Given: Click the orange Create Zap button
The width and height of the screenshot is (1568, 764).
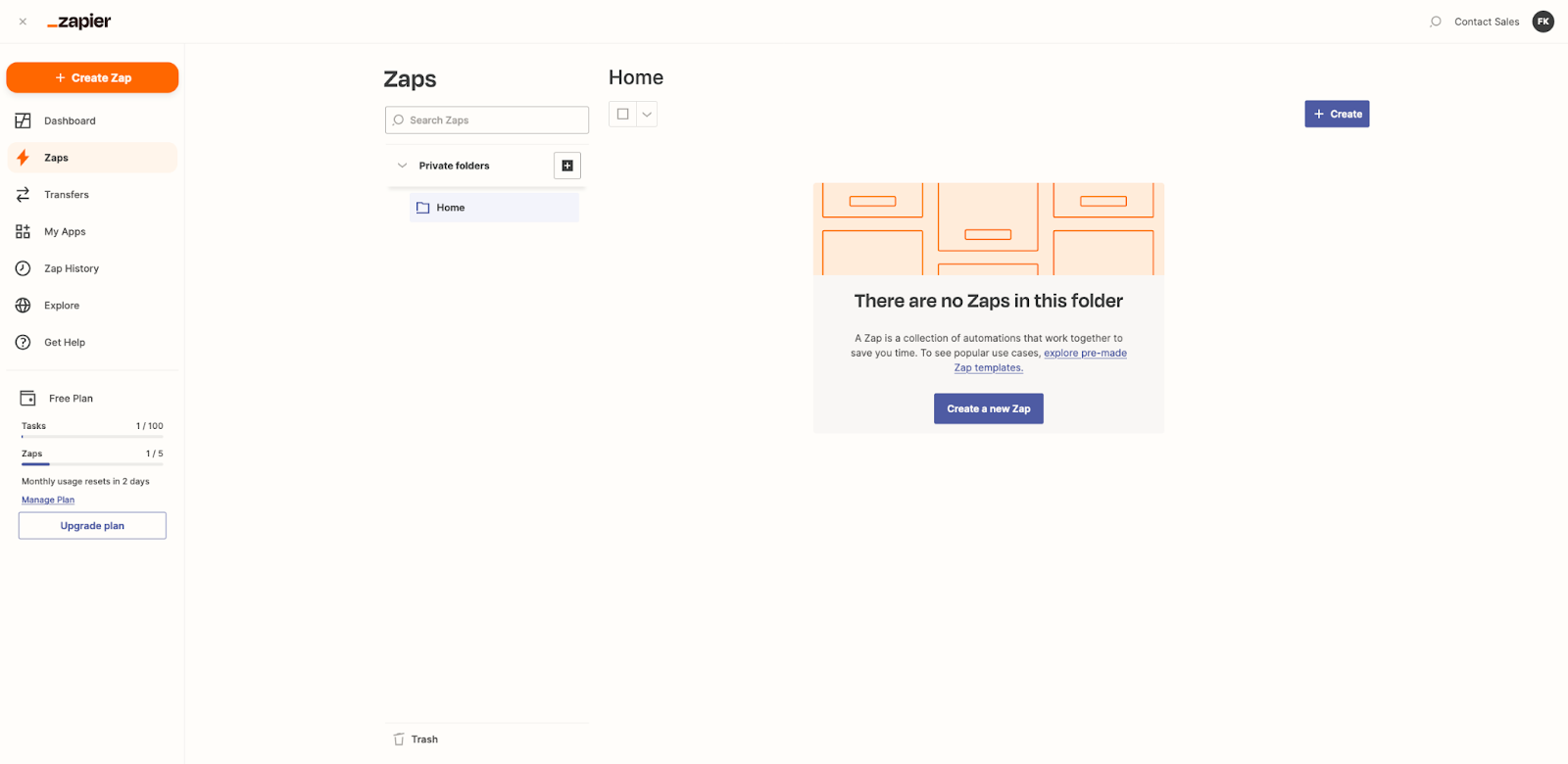Looking at the screenshot, I should coord(92,77).
